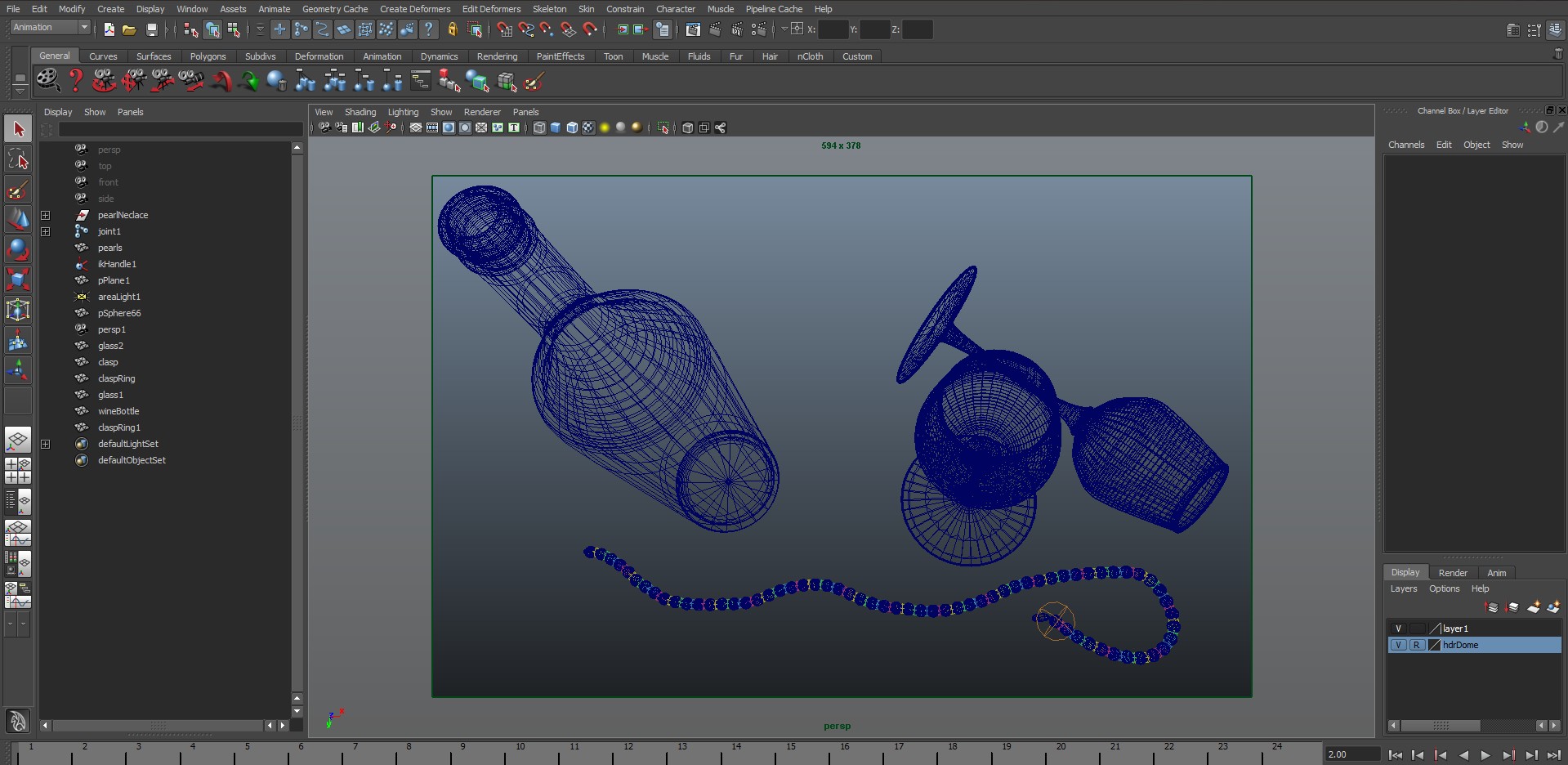Viewport: 1568px width, 765px height.
Task: Create a new empty display layer
Action: [x=1533, y=607]
